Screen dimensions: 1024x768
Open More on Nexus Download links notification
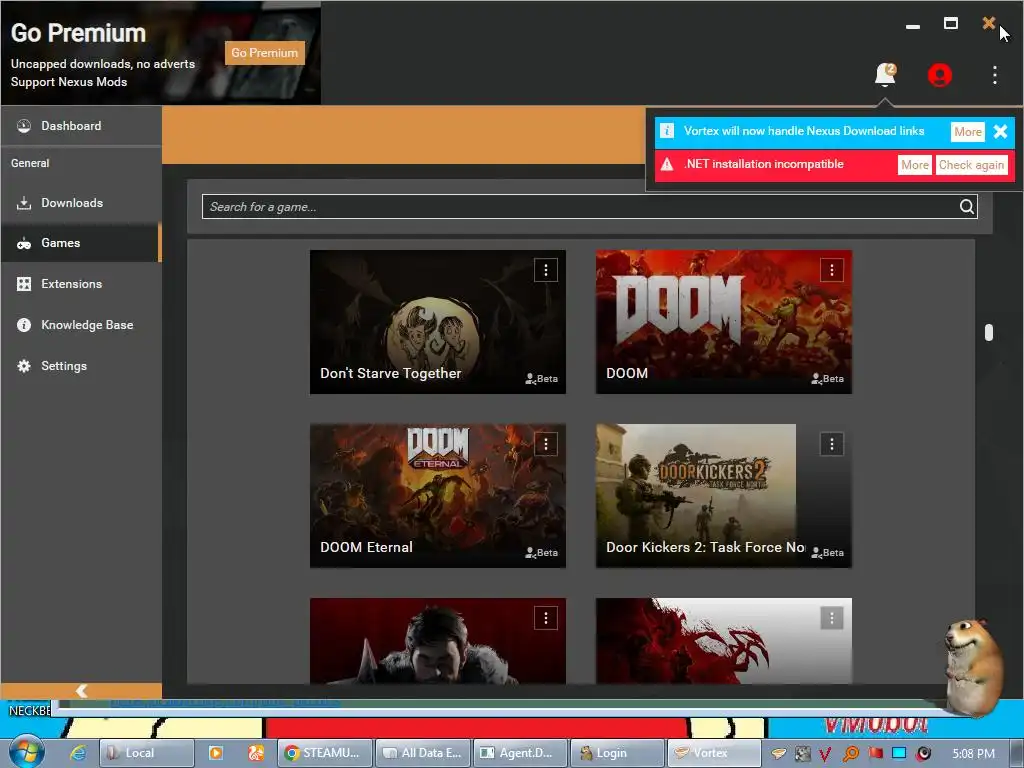click(967, 132)
